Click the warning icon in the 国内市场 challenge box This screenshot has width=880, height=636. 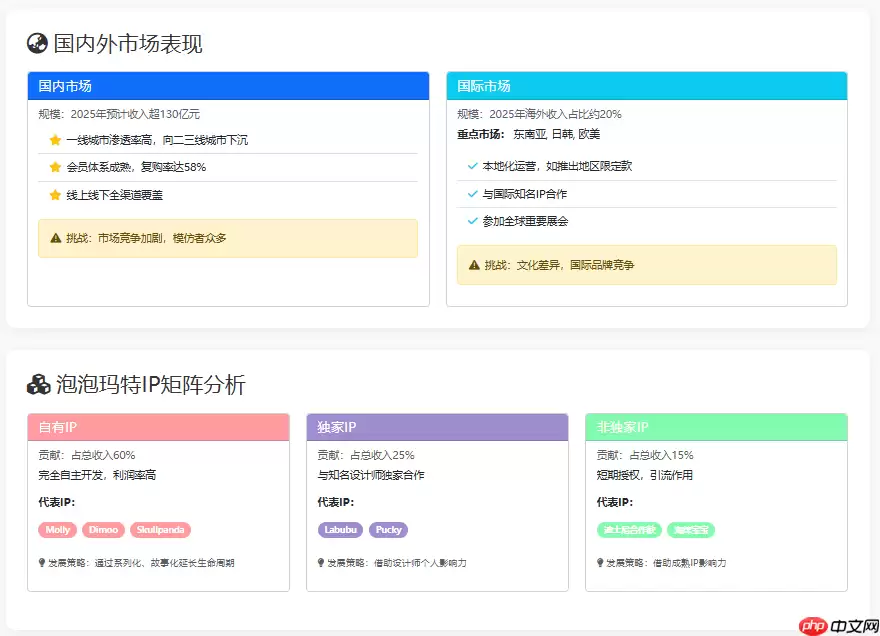tap(55, 238)
